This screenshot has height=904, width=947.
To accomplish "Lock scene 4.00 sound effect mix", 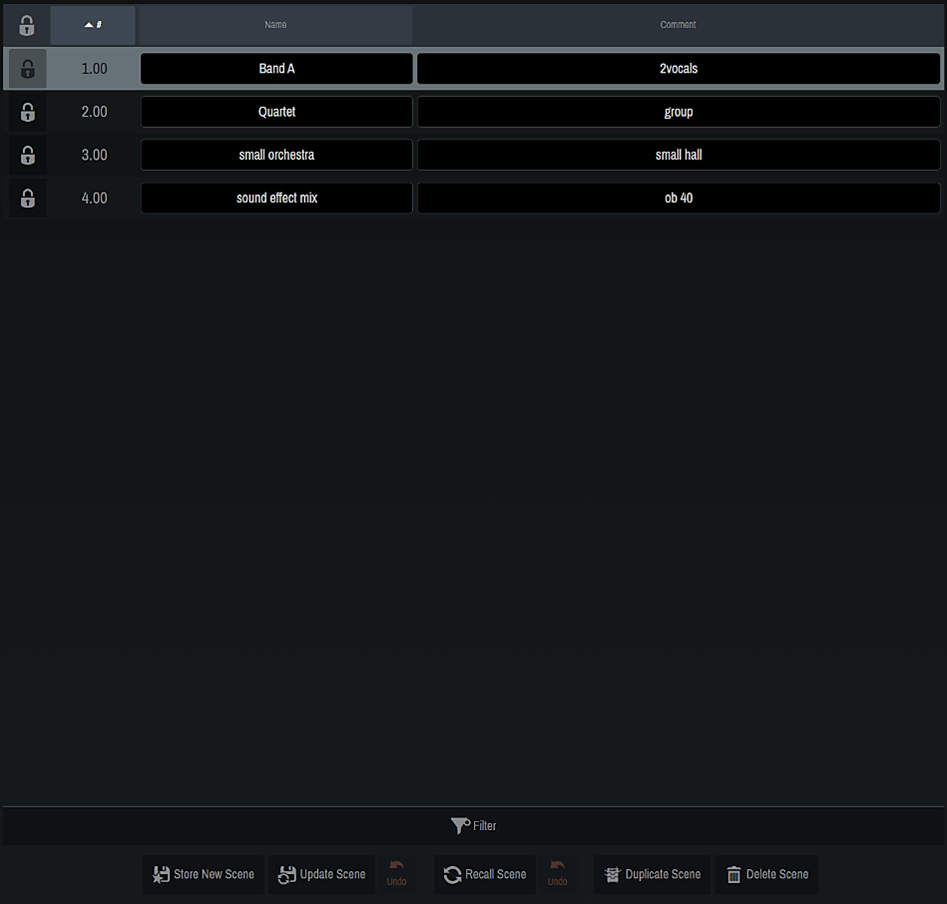I will click(27, 198).
